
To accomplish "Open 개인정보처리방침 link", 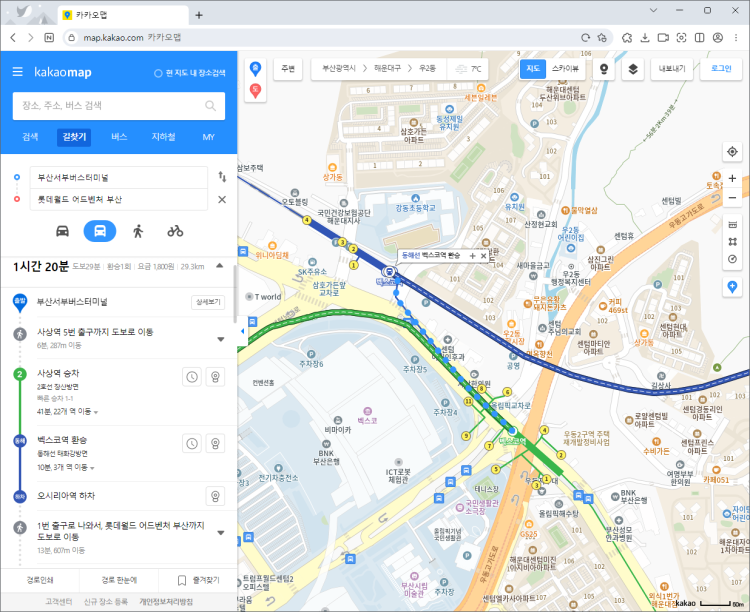I will pos(166,601).
